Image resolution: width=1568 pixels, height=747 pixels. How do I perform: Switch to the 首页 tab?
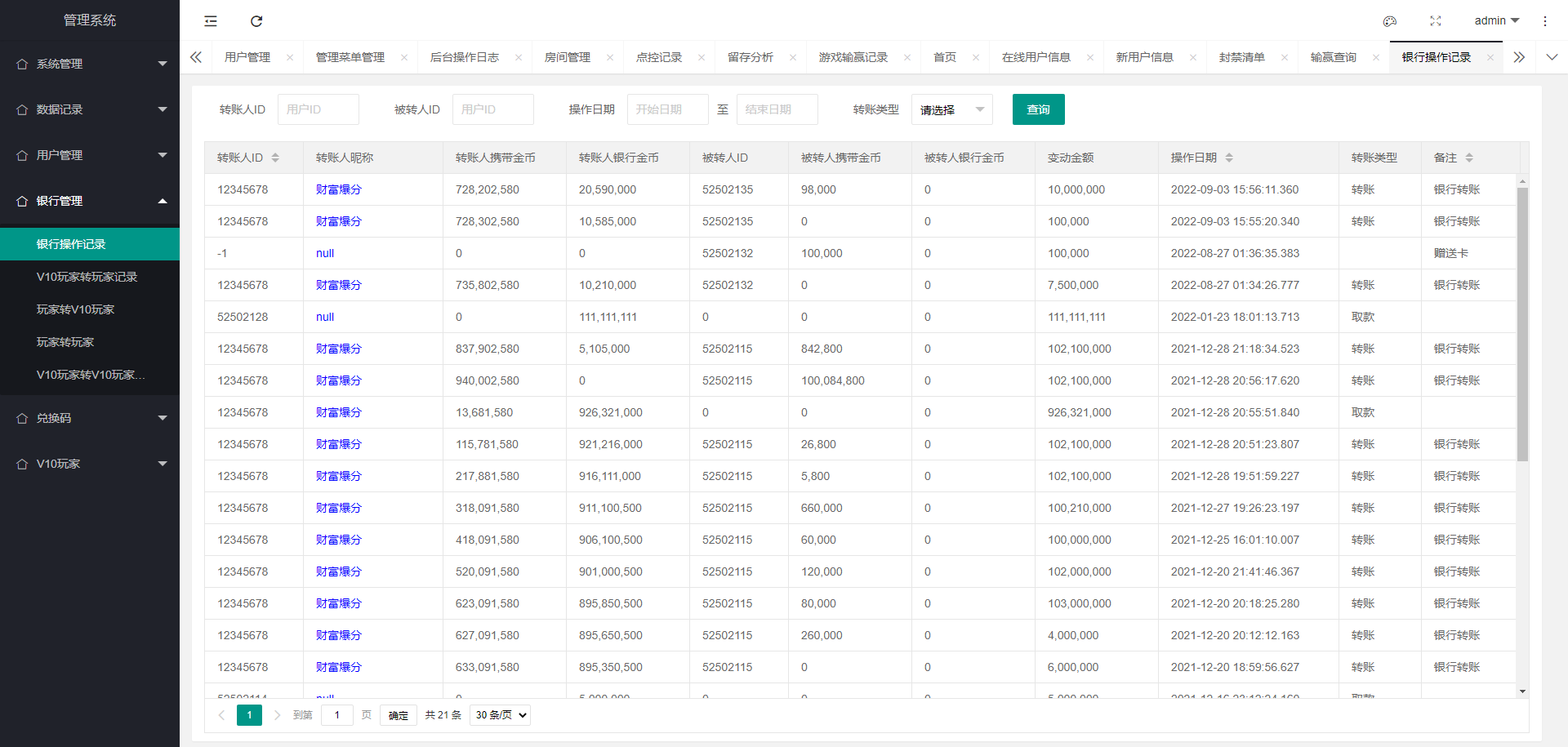(944, 57)
